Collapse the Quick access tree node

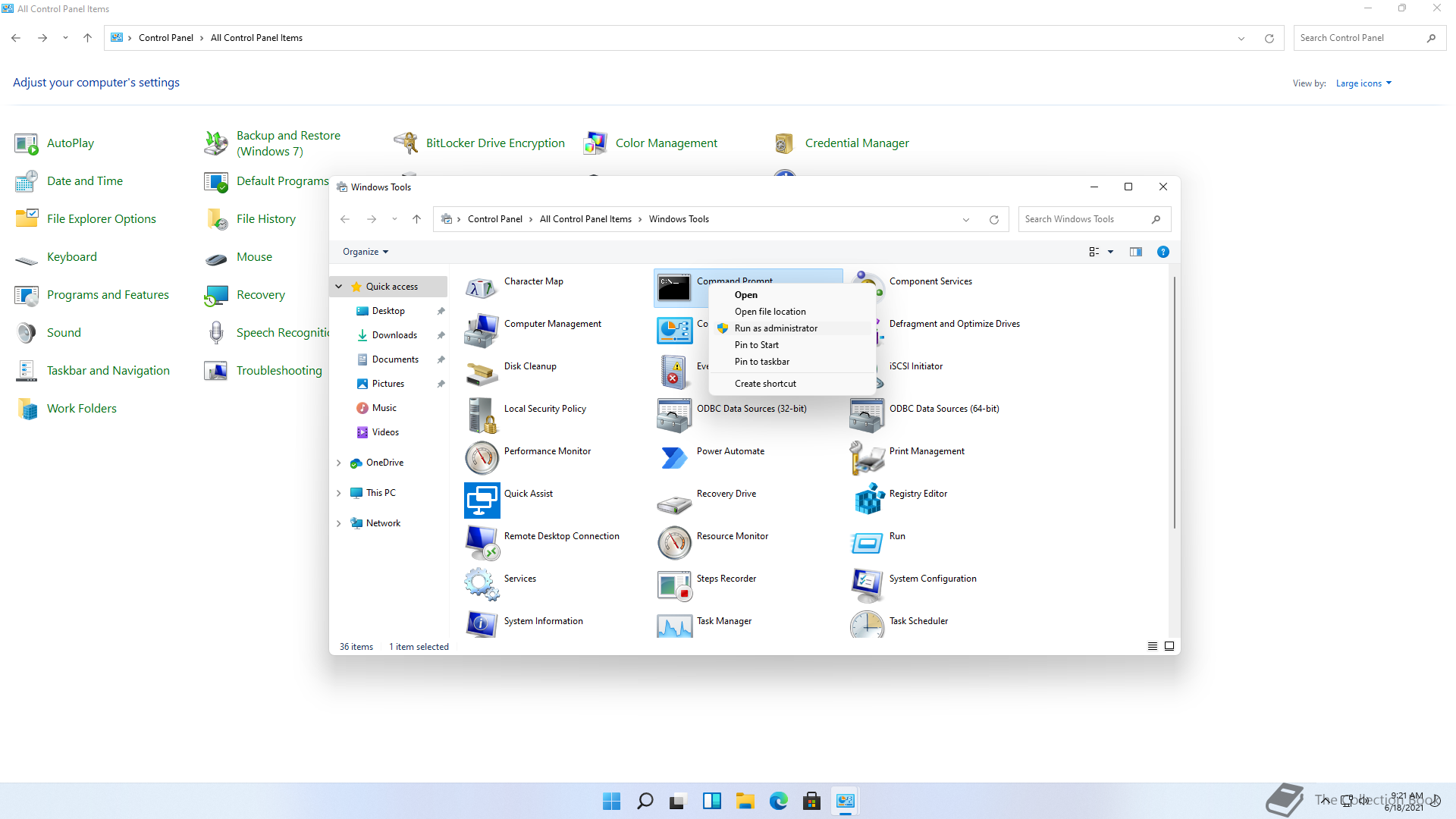(x=339, y=287)
